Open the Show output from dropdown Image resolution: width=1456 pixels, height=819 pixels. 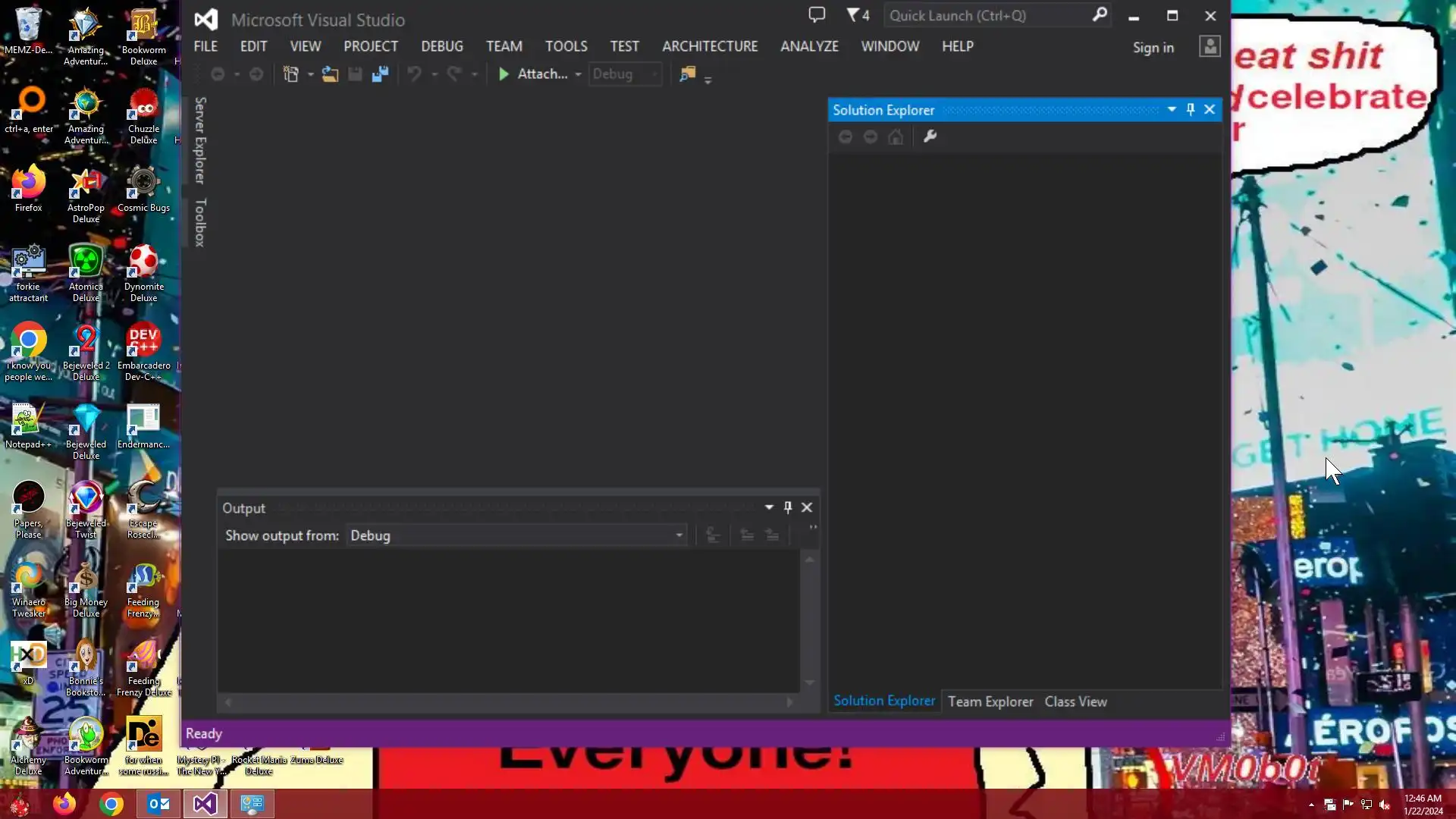pyautogui.click(x=679, y=535)
